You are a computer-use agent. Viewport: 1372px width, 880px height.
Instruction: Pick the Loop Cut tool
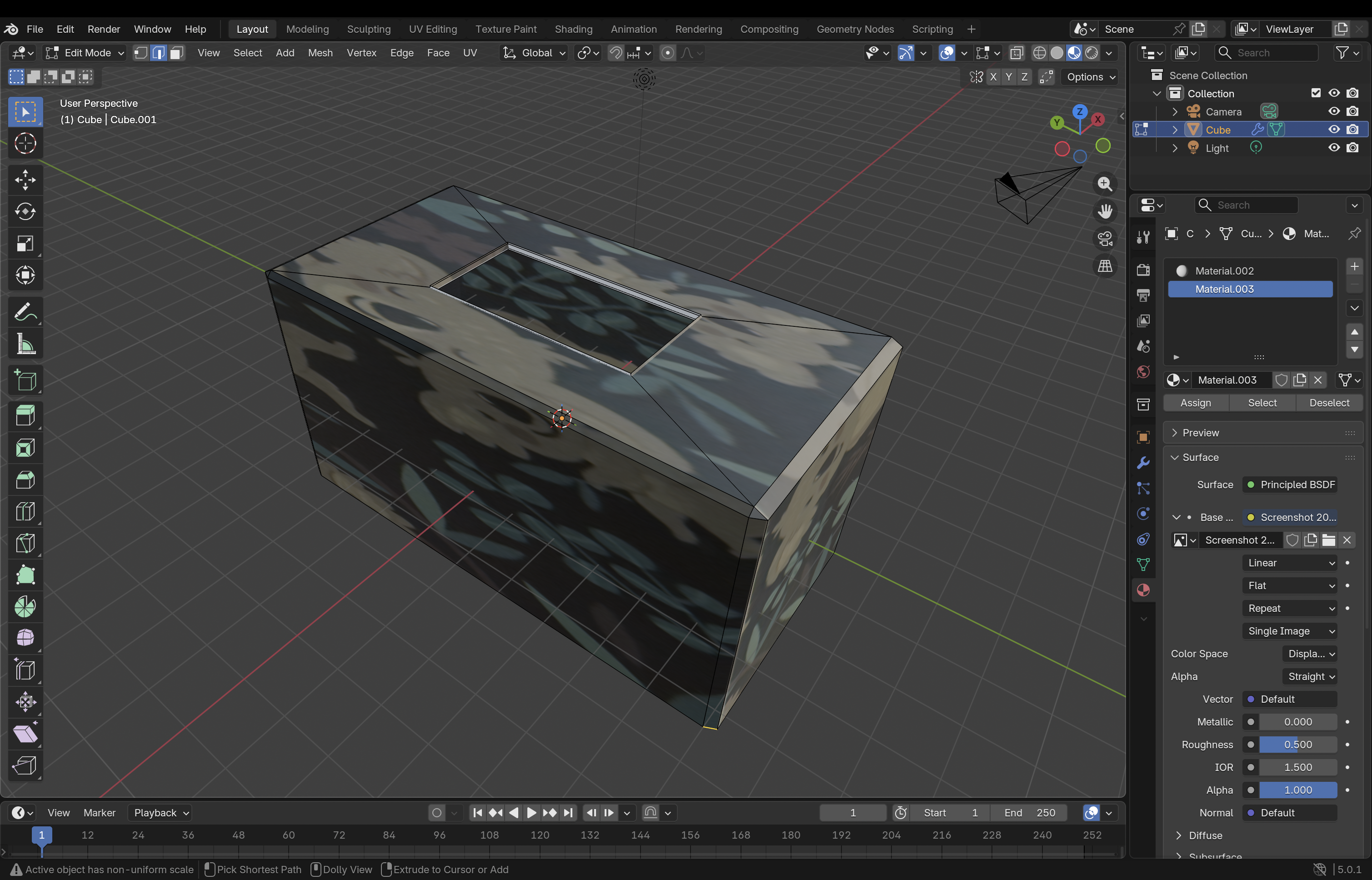pyautogui.click(x=25, y=511)
